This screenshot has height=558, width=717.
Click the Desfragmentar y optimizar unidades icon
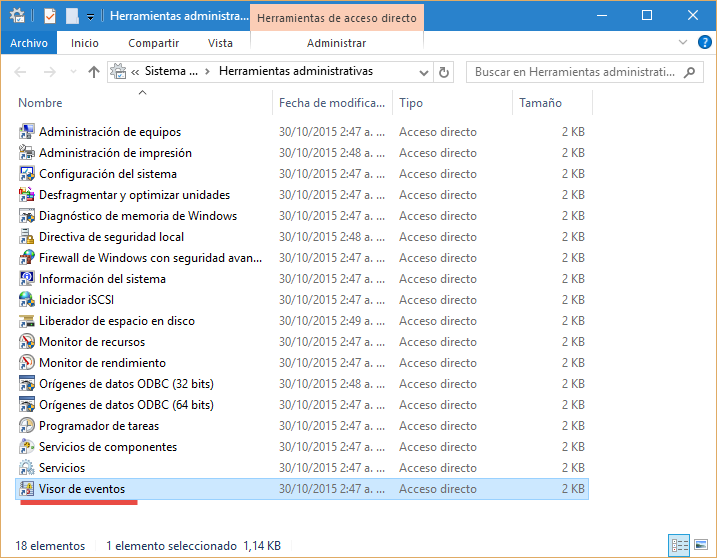point(27,195)
